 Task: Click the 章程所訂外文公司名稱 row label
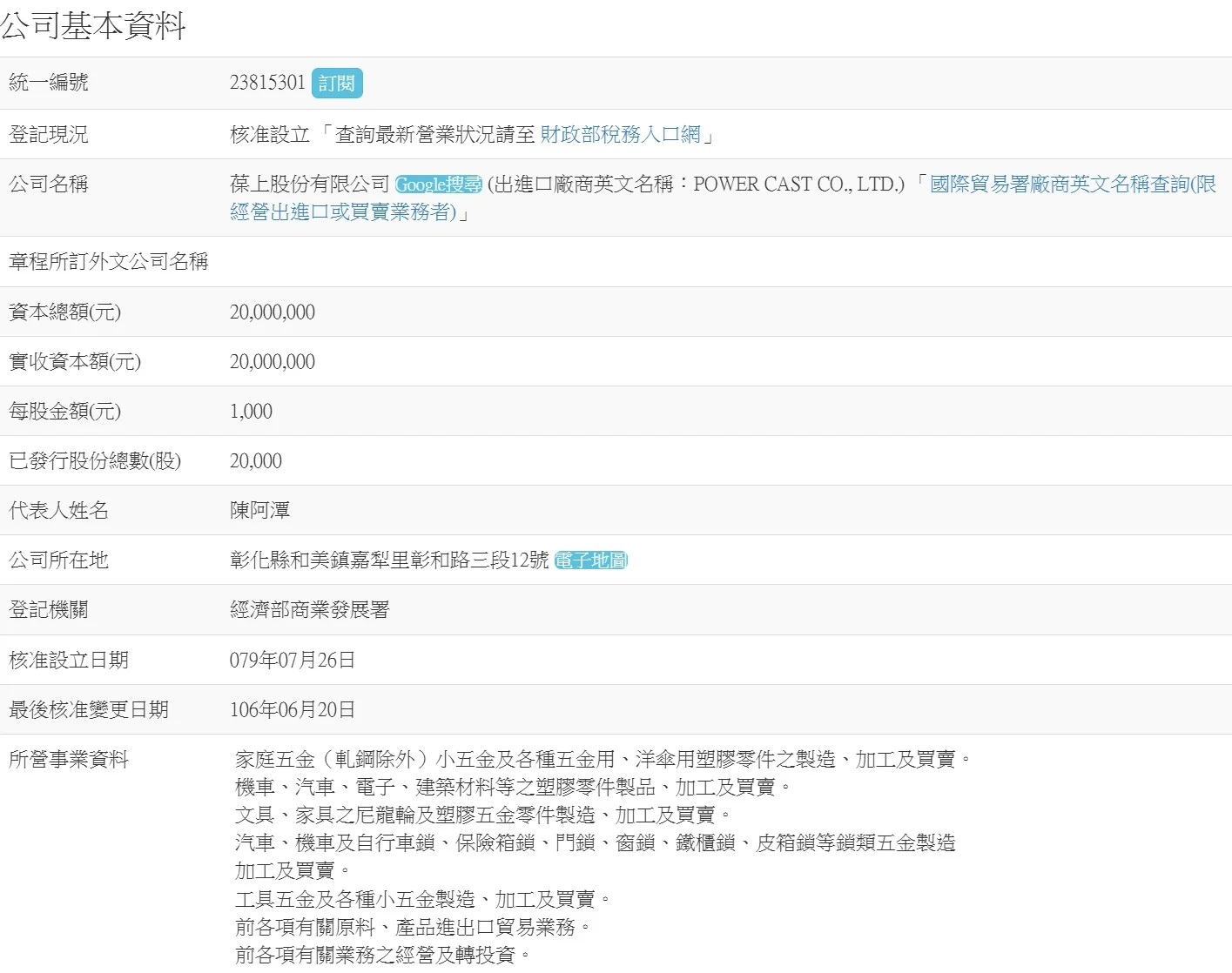coord(109,262)
